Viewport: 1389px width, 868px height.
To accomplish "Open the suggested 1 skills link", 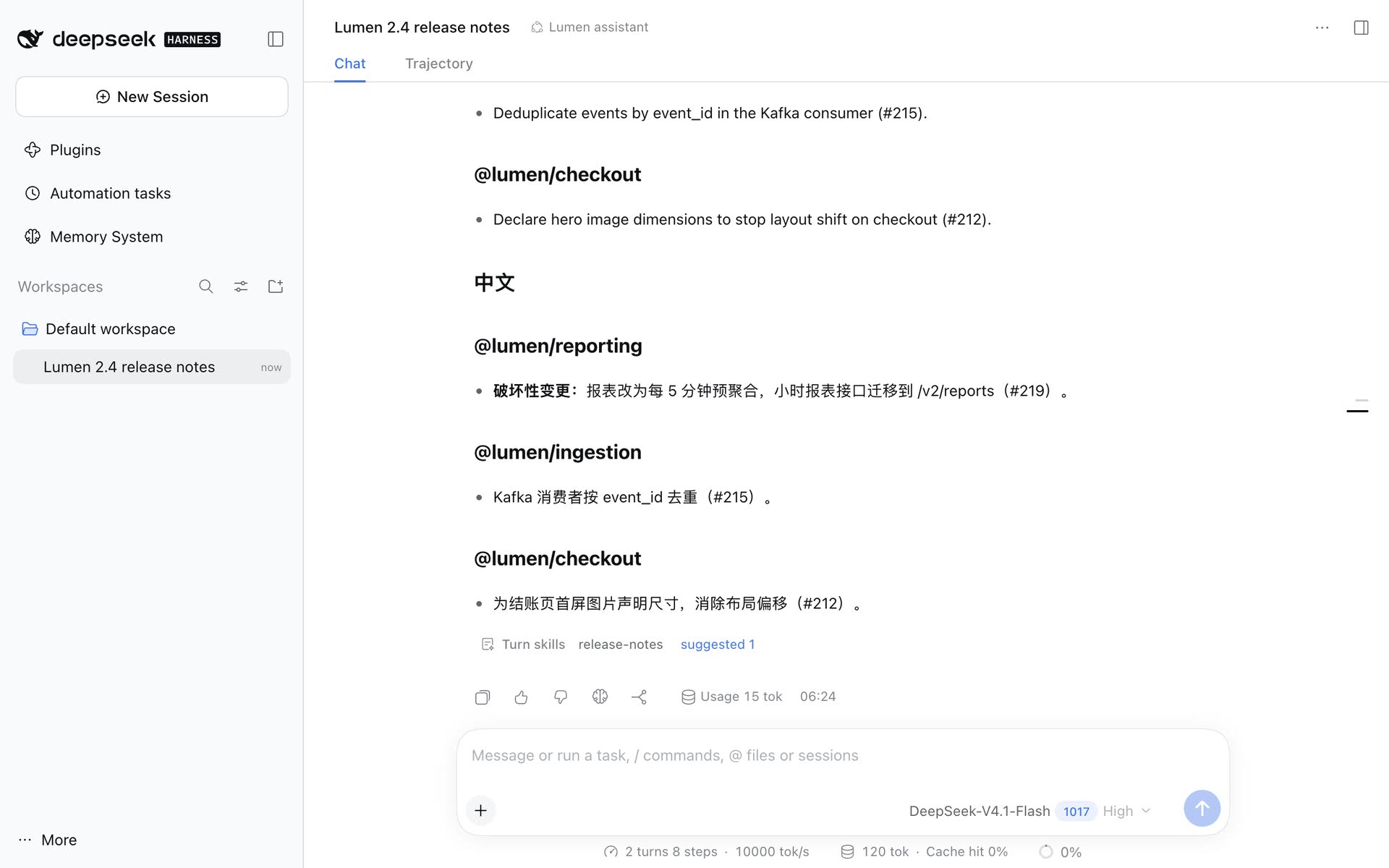I will click(x=718, y=644).
